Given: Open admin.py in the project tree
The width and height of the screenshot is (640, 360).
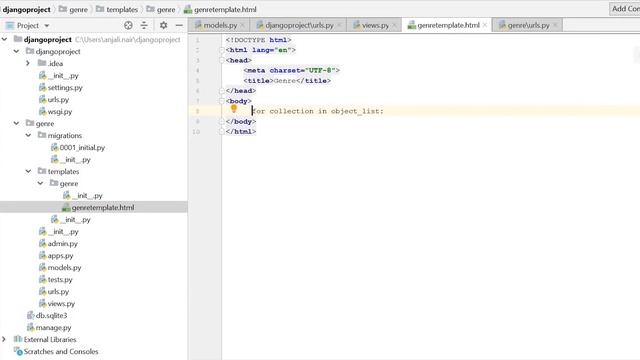Looking at the screenshot, I should 62,244.
